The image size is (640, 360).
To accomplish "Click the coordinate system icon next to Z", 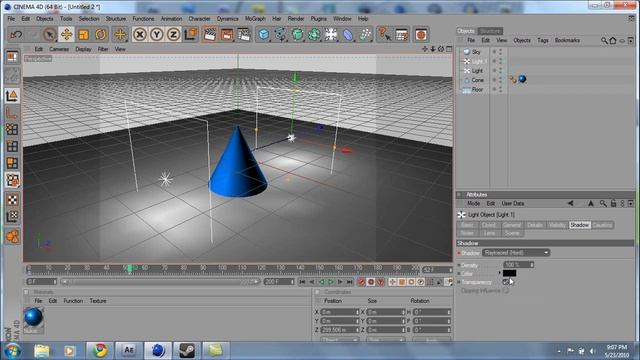I will pos(190,35).
